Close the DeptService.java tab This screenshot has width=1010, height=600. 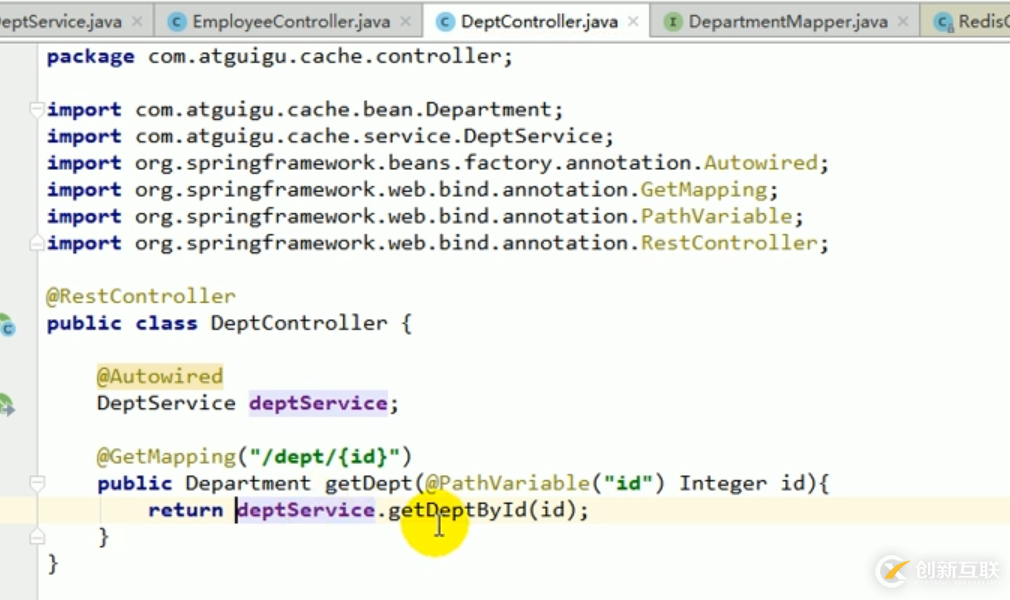click(x=137, y=21)
